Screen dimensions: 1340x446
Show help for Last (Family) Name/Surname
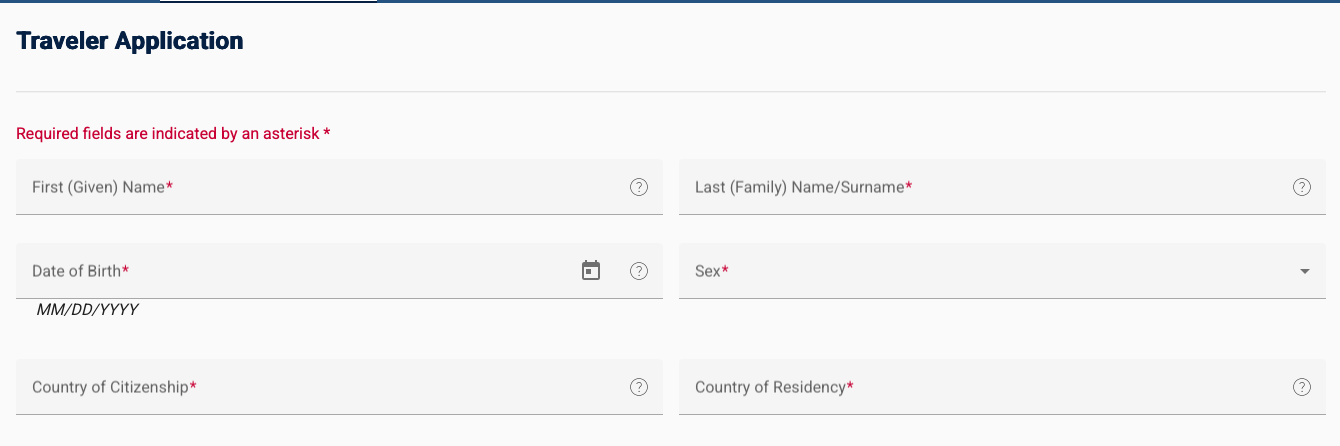[x=1302, y=187]
